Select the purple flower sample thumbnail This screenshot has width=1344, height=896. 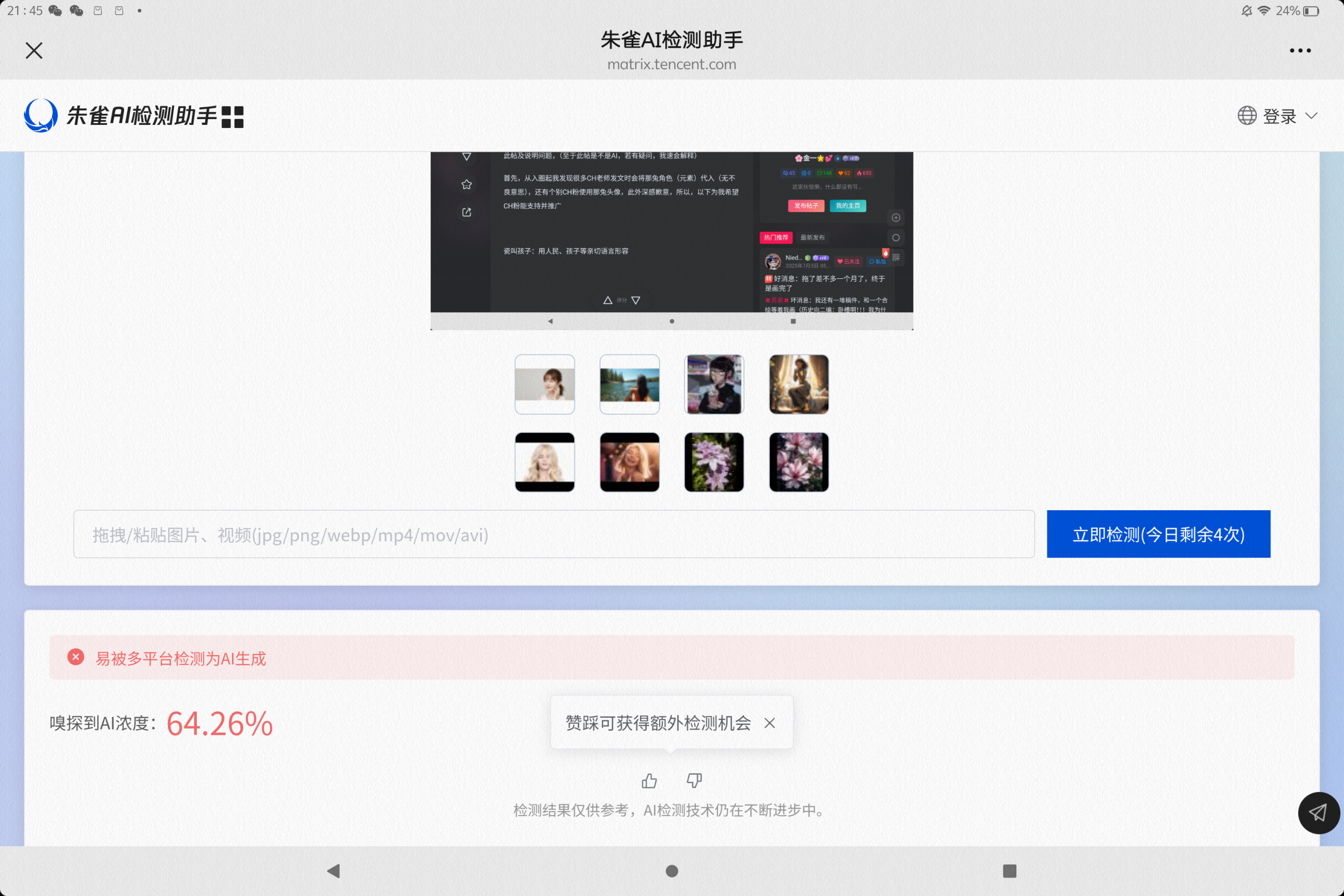[x=713, y=462]
